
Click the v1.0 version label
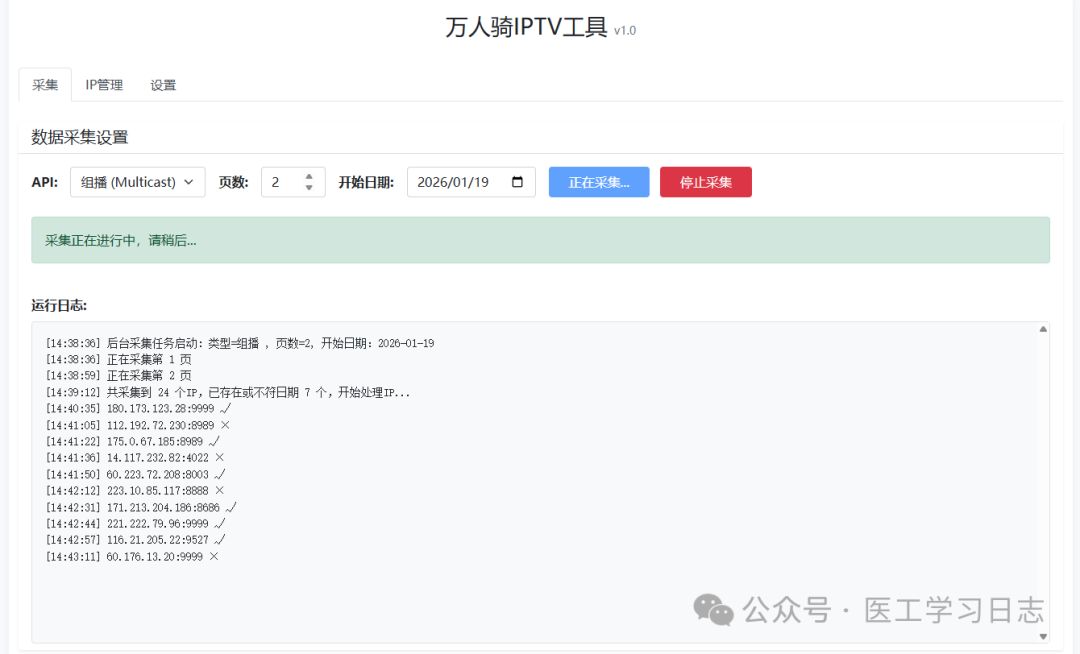click(x=625, y=30)
